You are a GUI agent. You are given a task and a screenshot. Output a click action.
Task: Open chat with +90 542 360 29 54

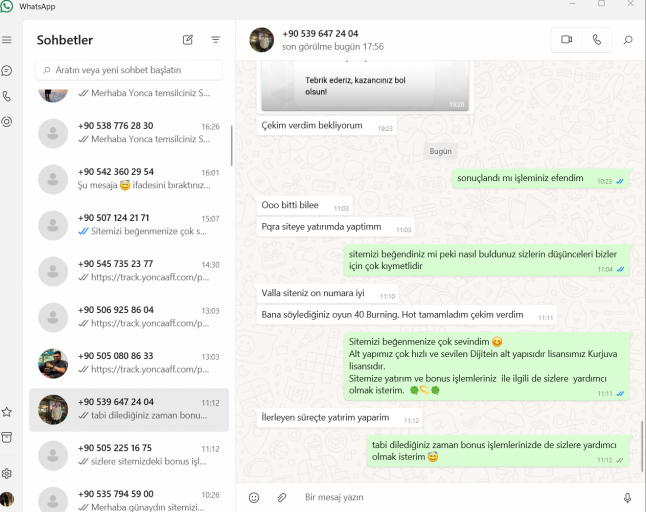click(129, 179)
